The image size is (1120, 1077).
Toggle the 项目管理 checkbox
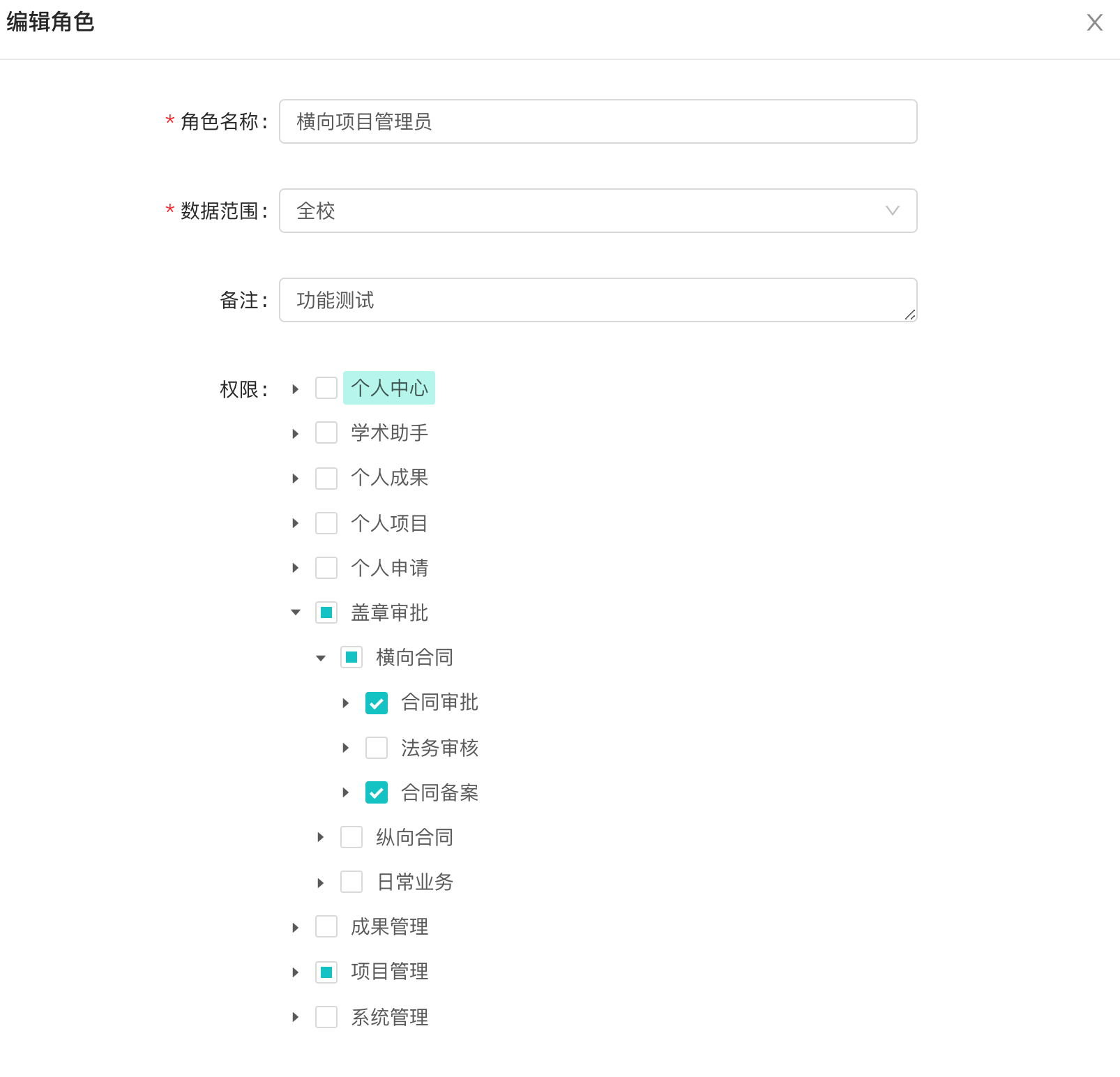coord(326,972)
